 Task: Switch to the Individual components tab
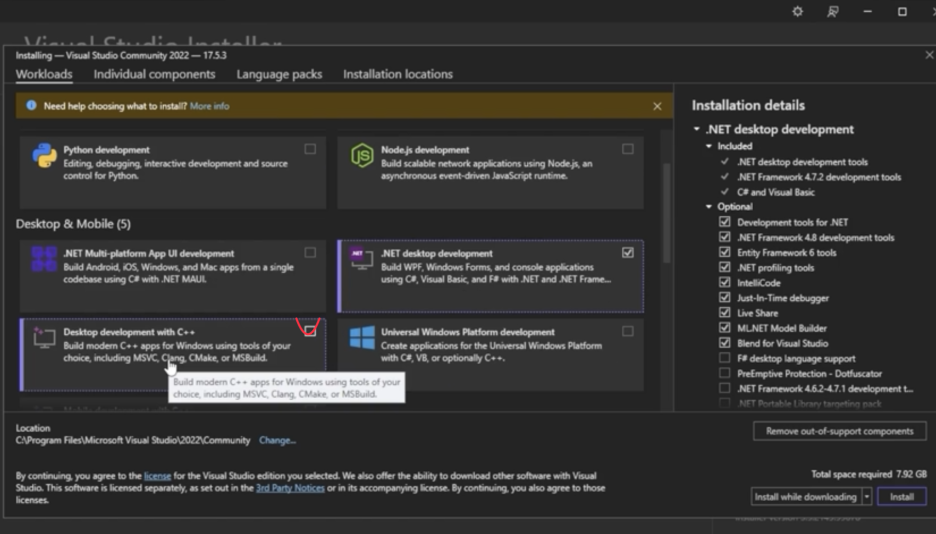coord(154,74)
